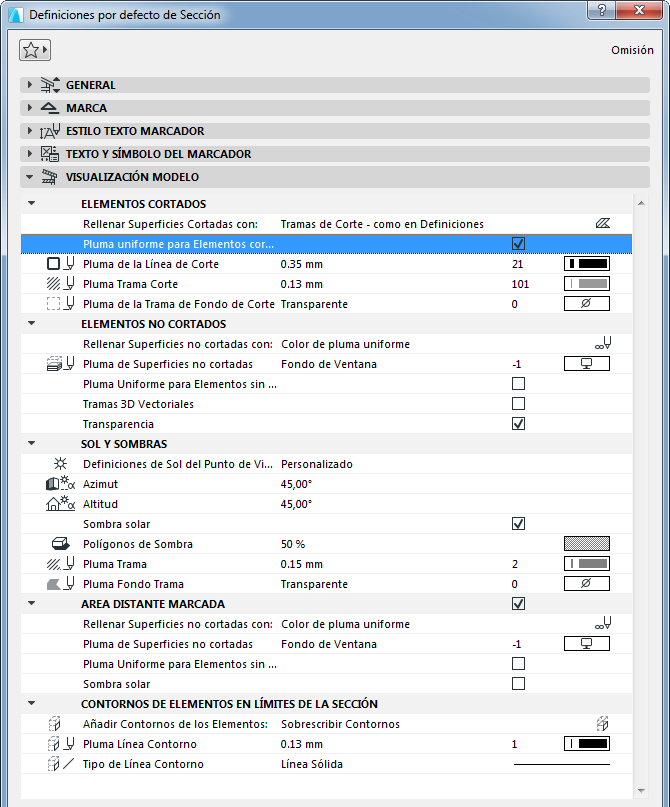Click the scroll down arrow of the list

[641, 791]
